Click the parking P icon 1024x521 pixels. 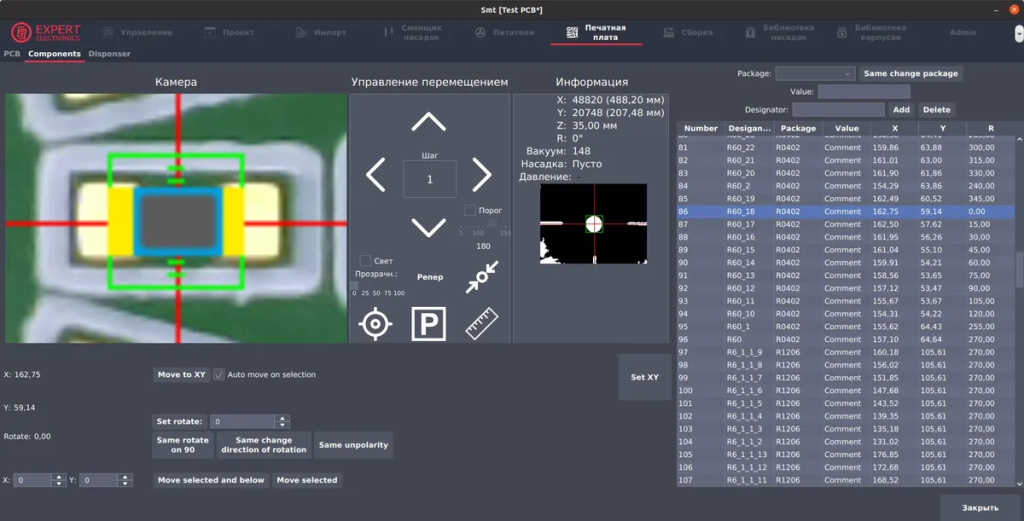pos(429,324)
